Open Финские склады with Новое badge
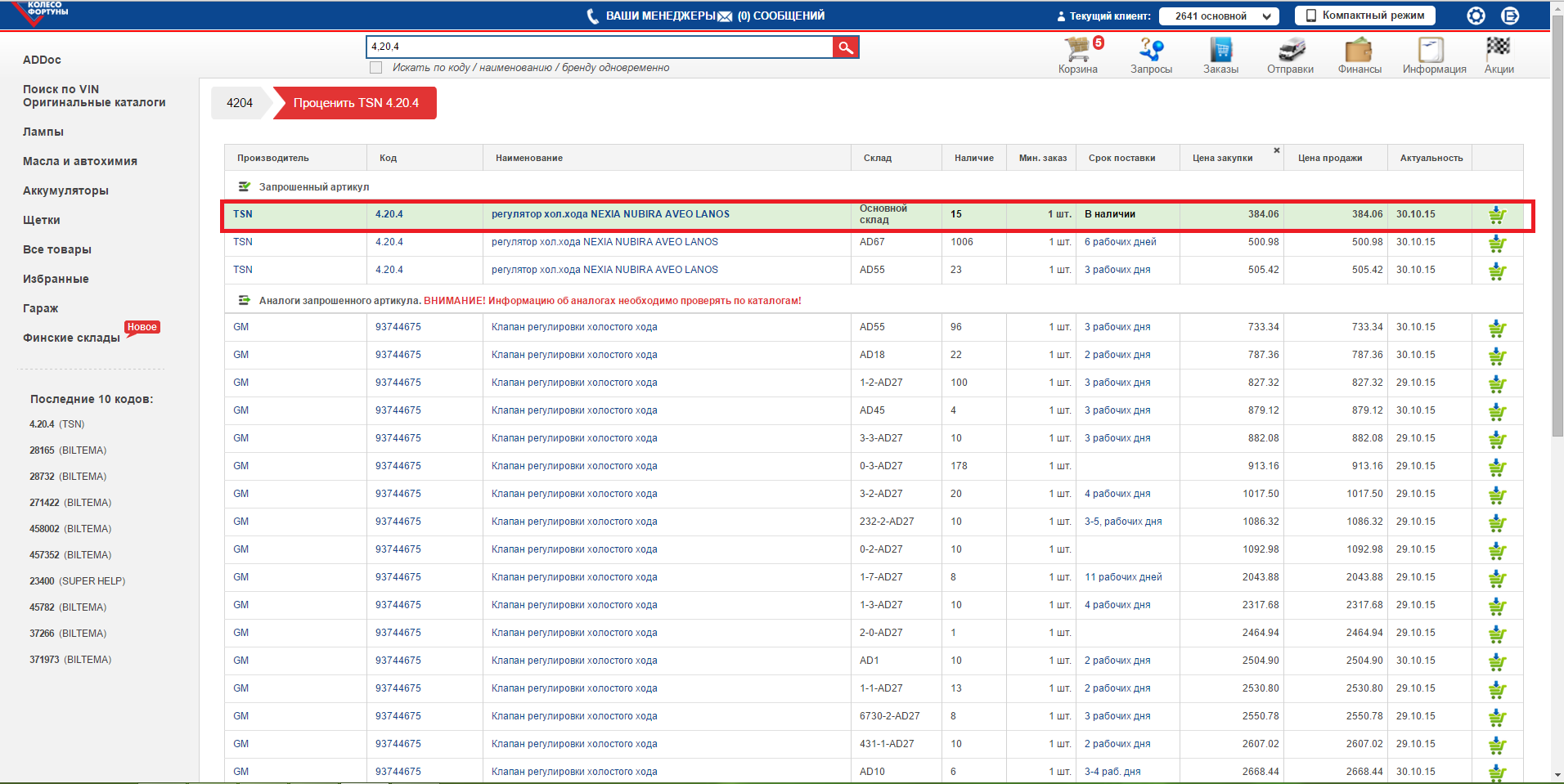The image size is (1564, 784). tap(71, 338)
